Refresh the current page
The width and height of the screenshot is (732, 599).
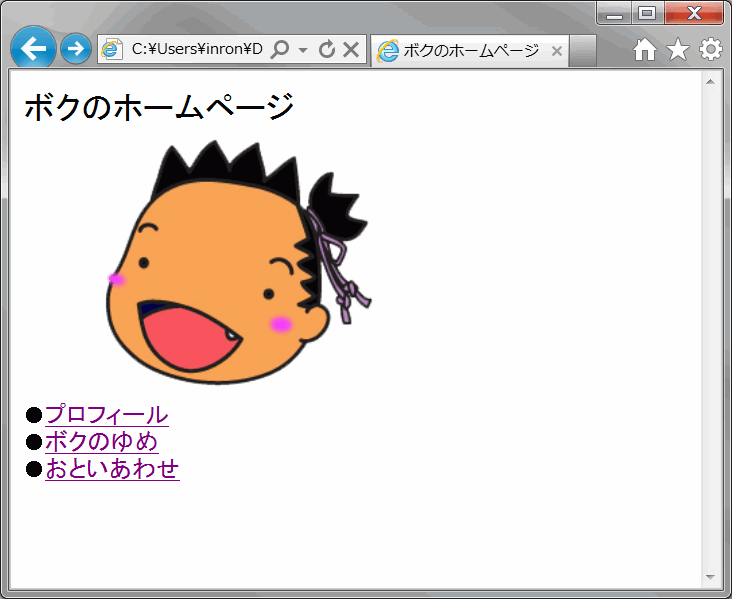[326, 50]
